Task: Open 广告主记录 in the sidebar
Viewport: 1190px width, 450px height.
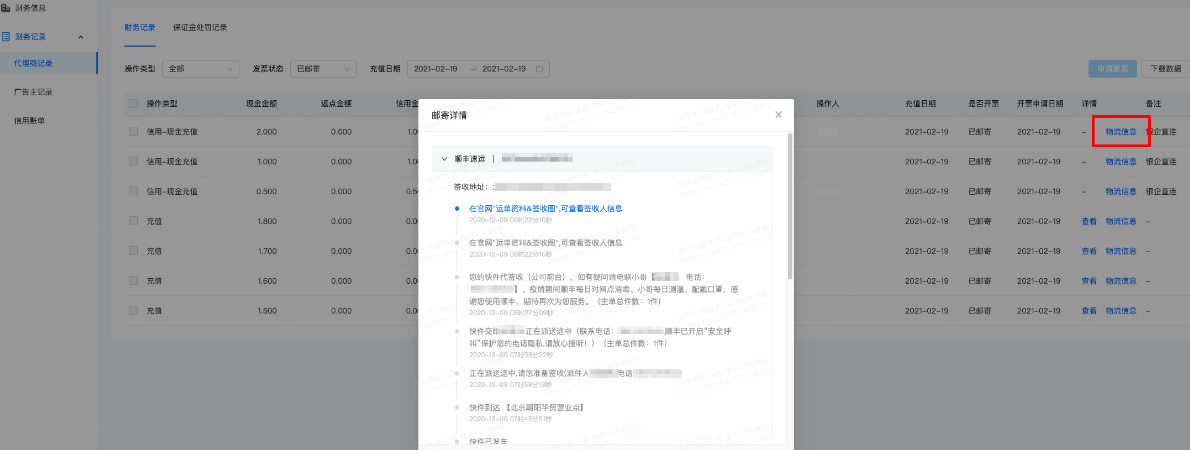Action: click(x=33, y=92)
